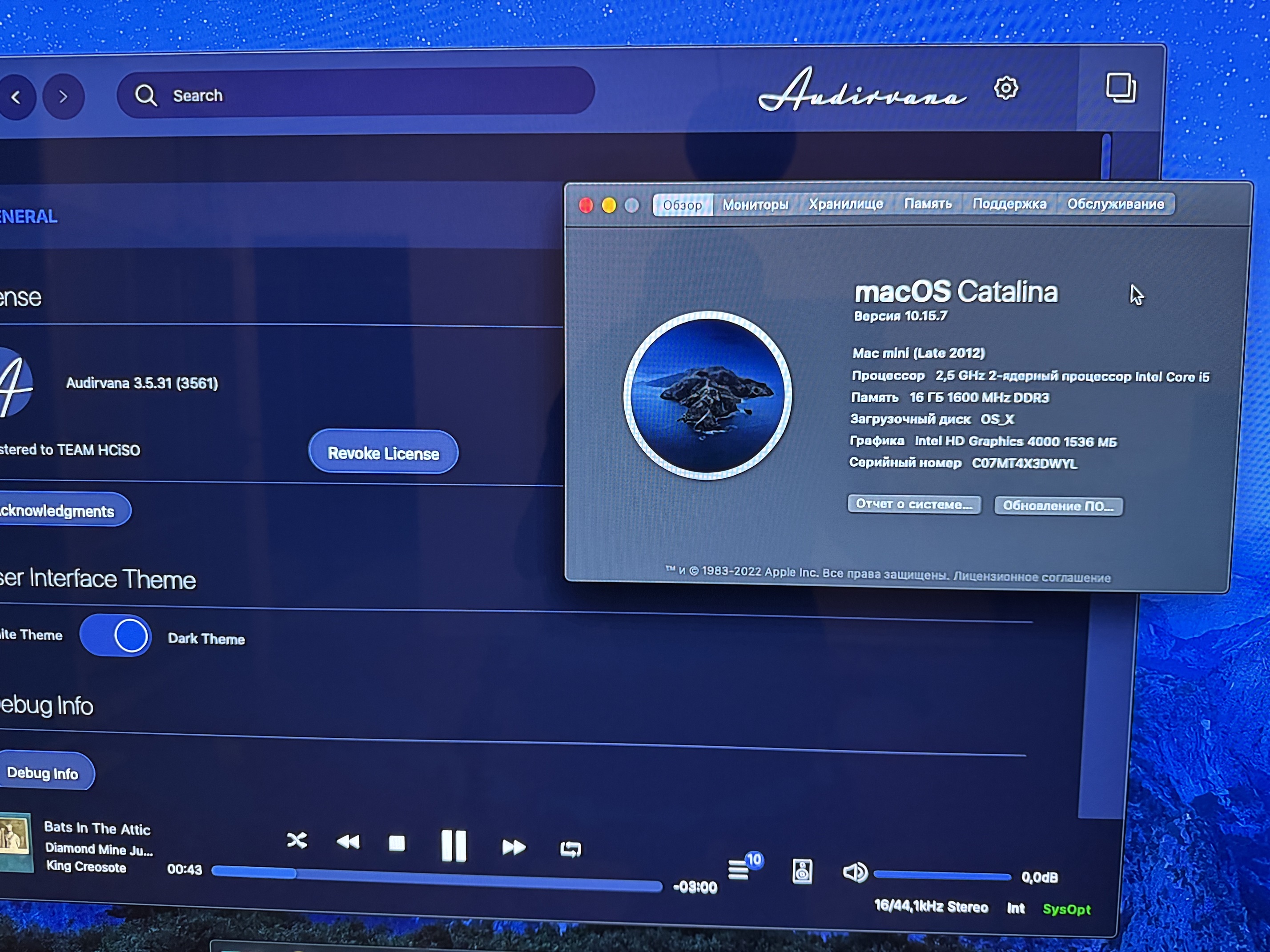Skip to next track
Screen dimensions: 1270x952
pyautogui.click(x=513, y=847)
